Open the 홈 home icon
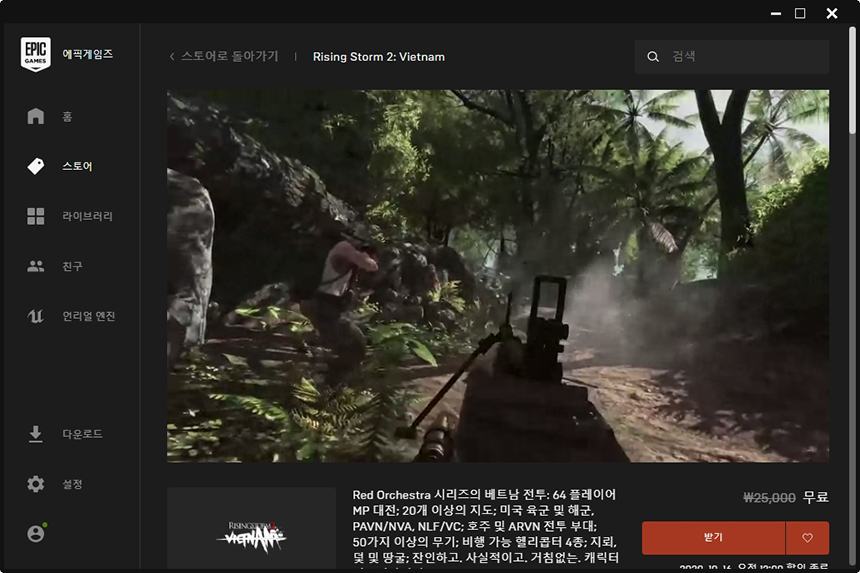 (x=36, y=116)
